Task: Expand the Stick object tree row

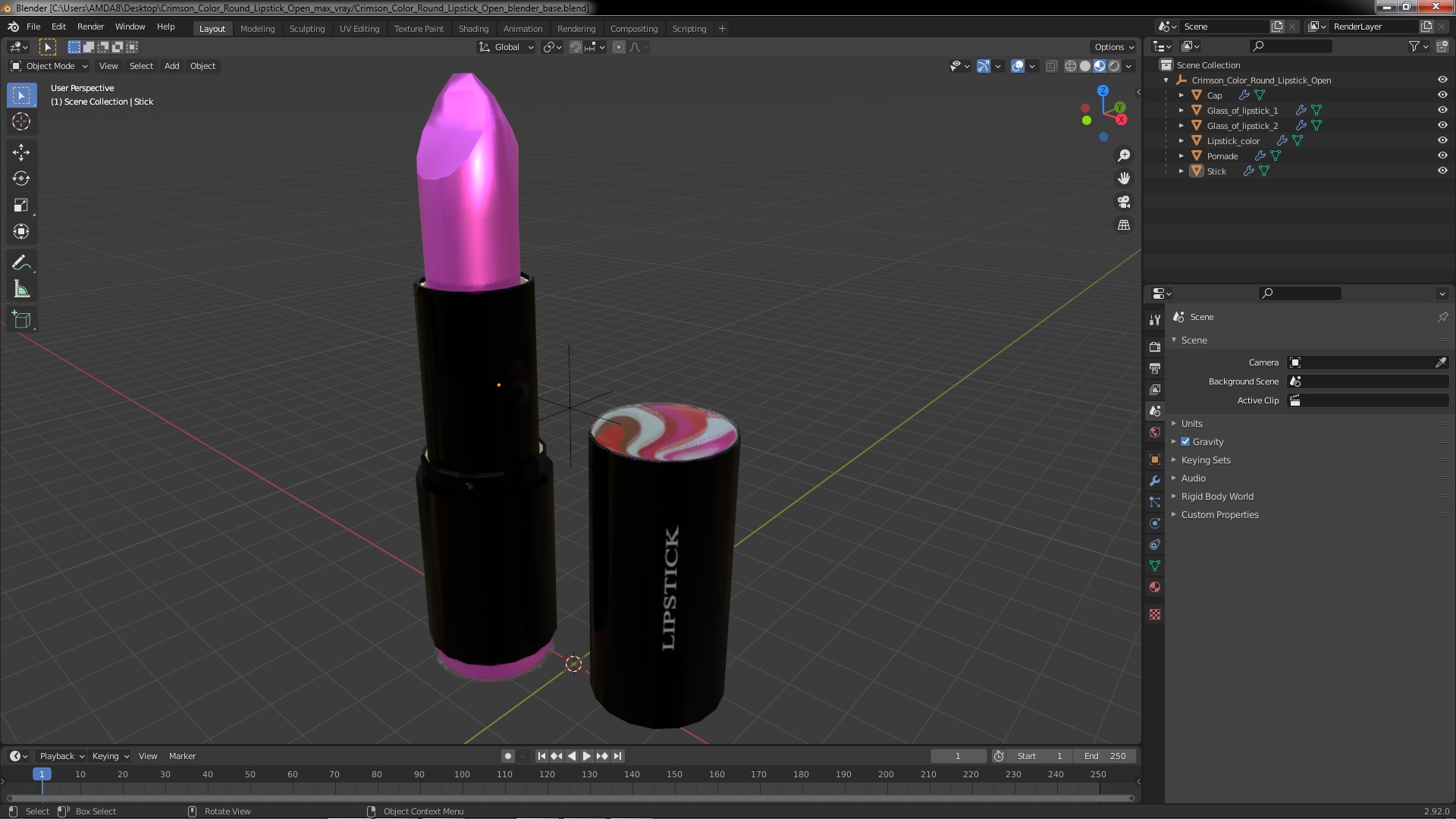Action: (x=1181, y=171)
